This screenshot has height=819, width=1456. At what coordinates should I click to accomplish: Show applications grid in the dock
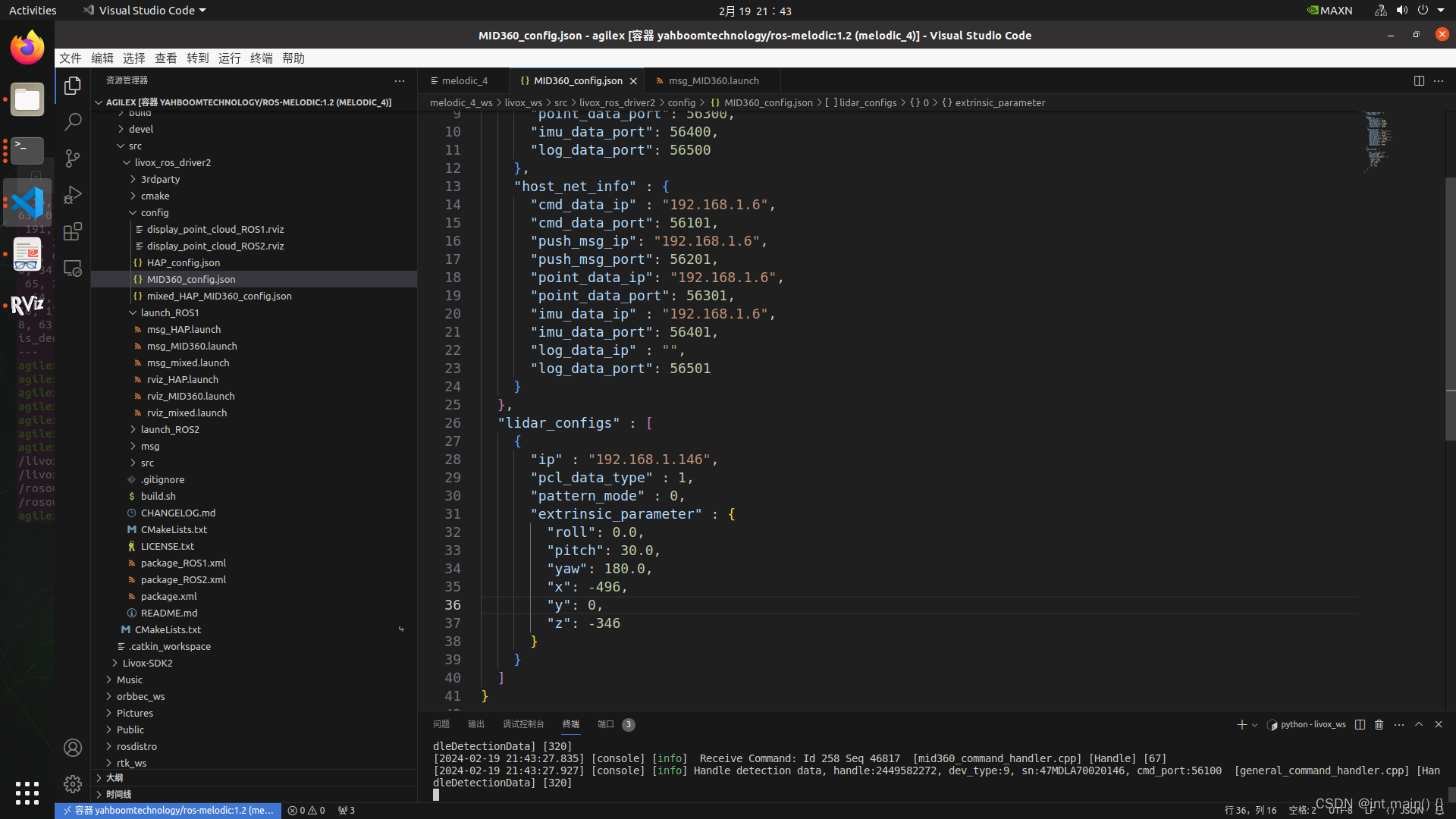pos(27,793)
